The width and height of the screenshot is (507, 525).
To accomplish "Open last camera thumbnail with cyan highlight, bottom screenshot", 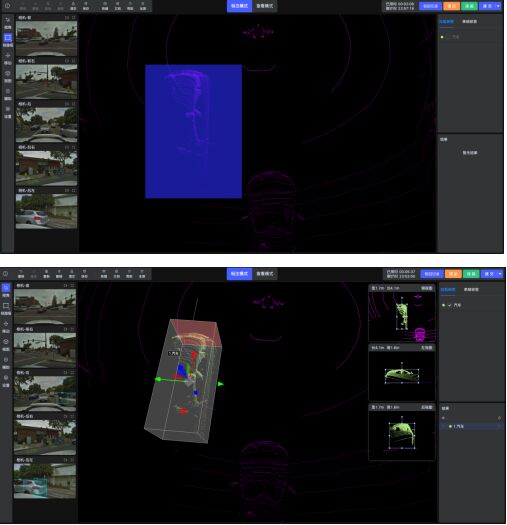I will tap(45, 481).
